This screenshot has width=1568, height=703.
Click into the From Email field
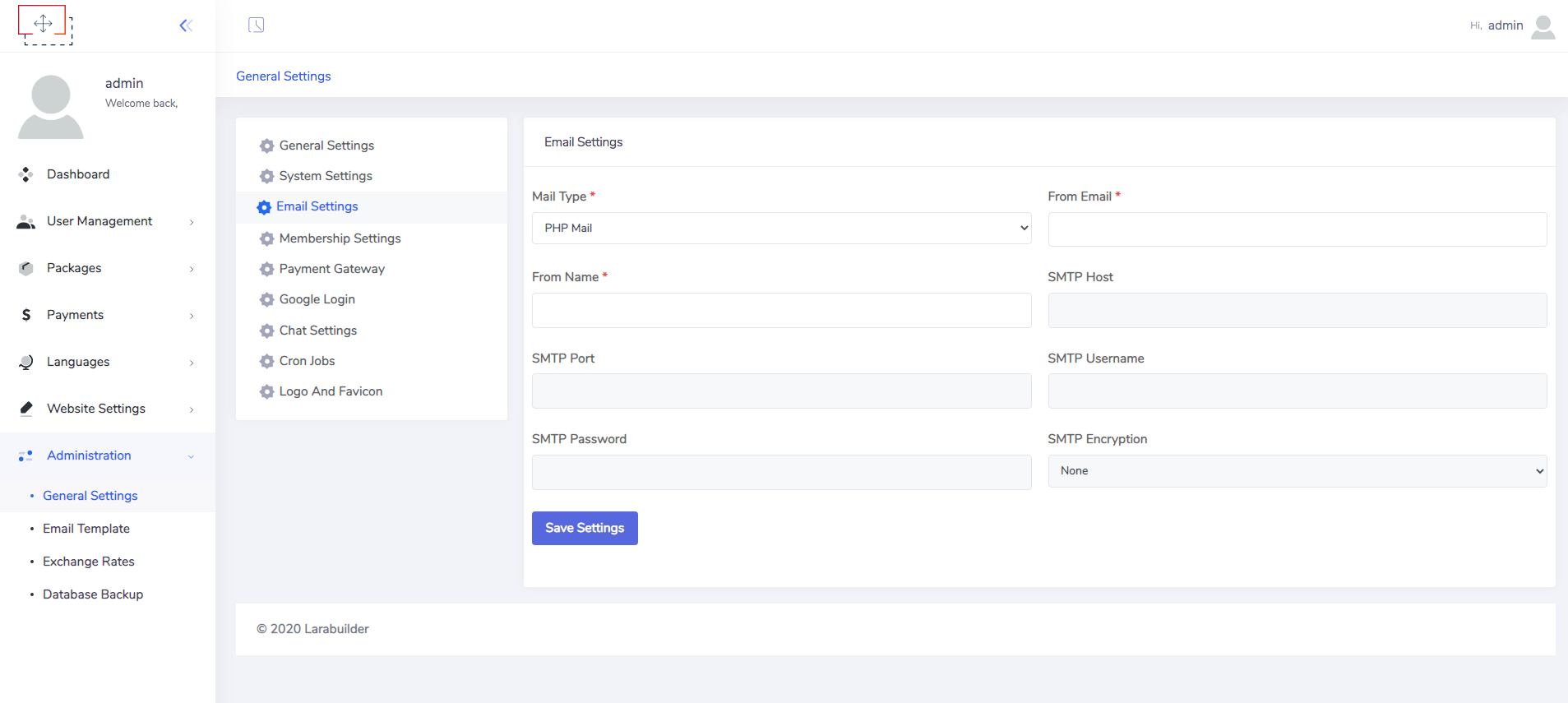pos(1297,229)
